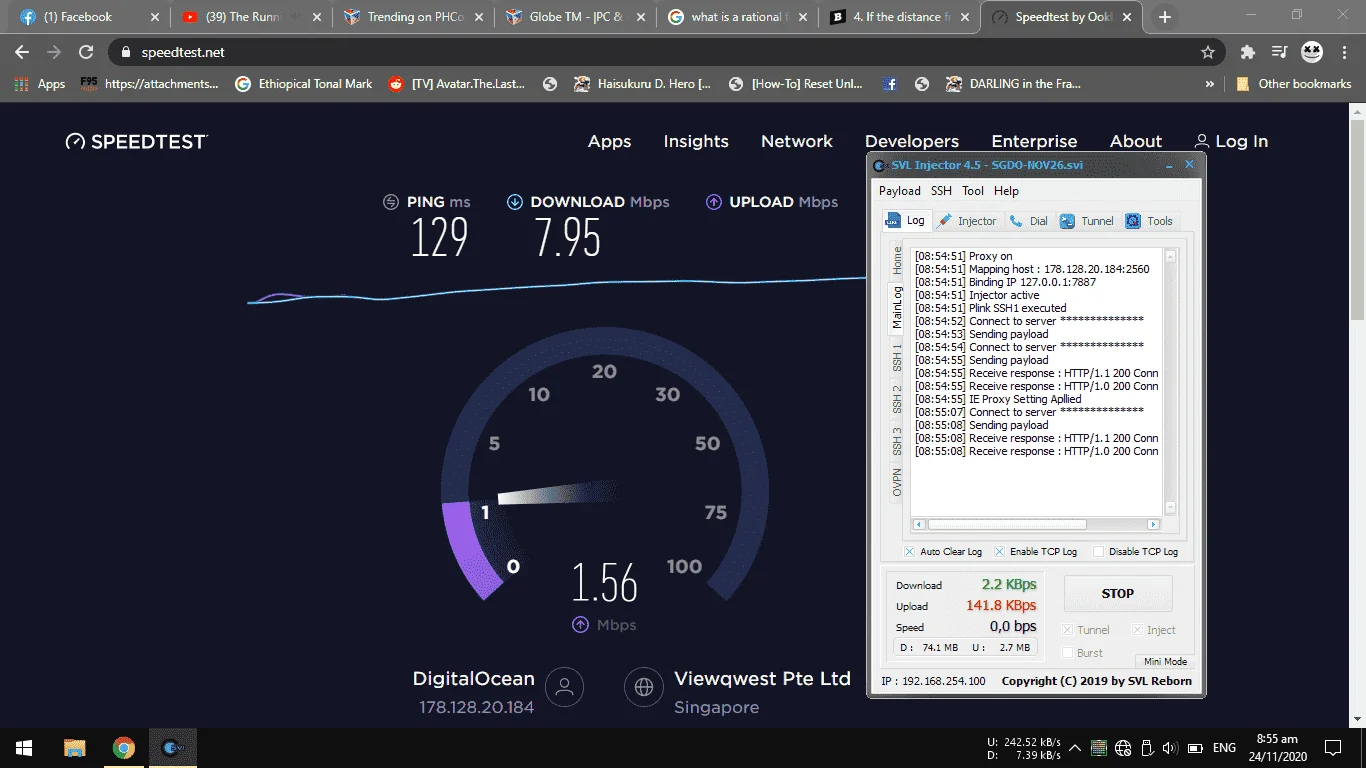1366x768 pixels.
Task: Select the Home vertical log tab
Action: 897,260
